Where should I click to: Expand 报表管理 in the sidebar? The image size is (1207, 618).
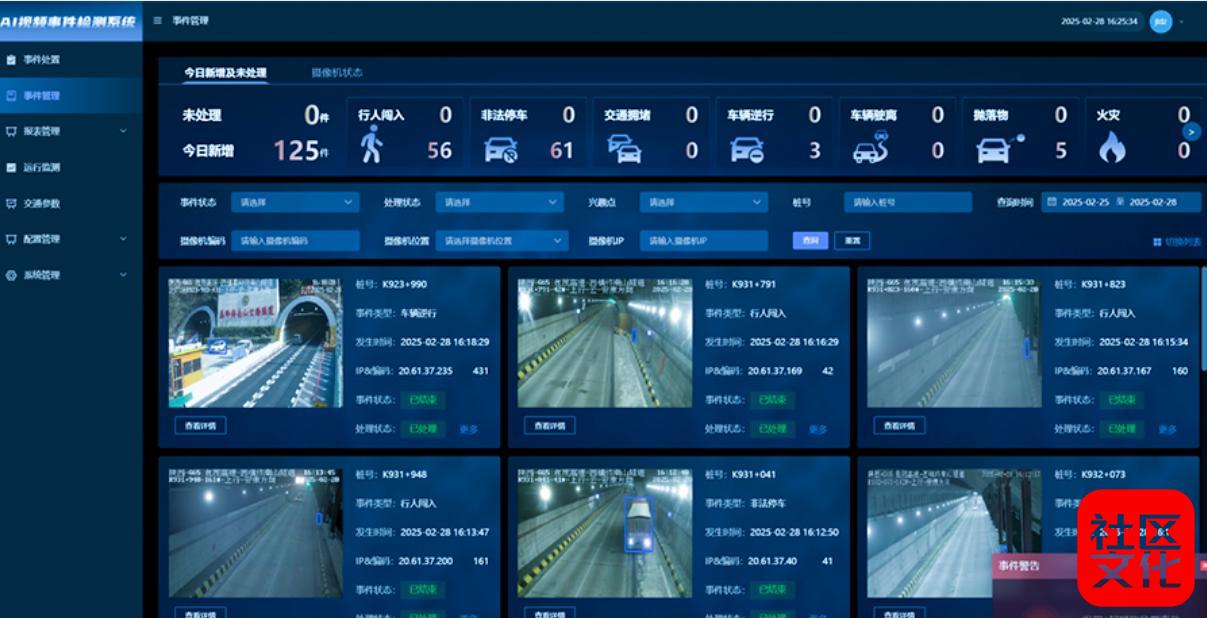(x=70, y=131)
